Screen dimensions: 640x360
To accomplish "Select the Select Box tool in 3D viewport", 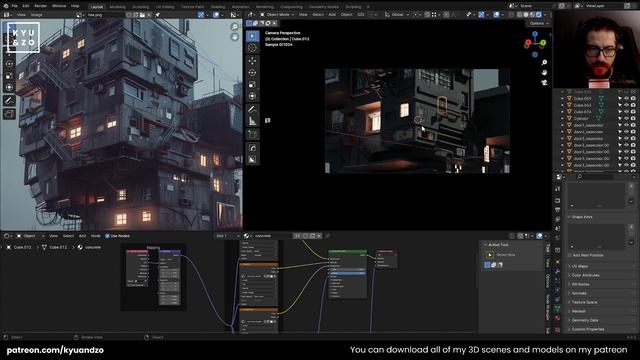I will click(x=252, y=36).
